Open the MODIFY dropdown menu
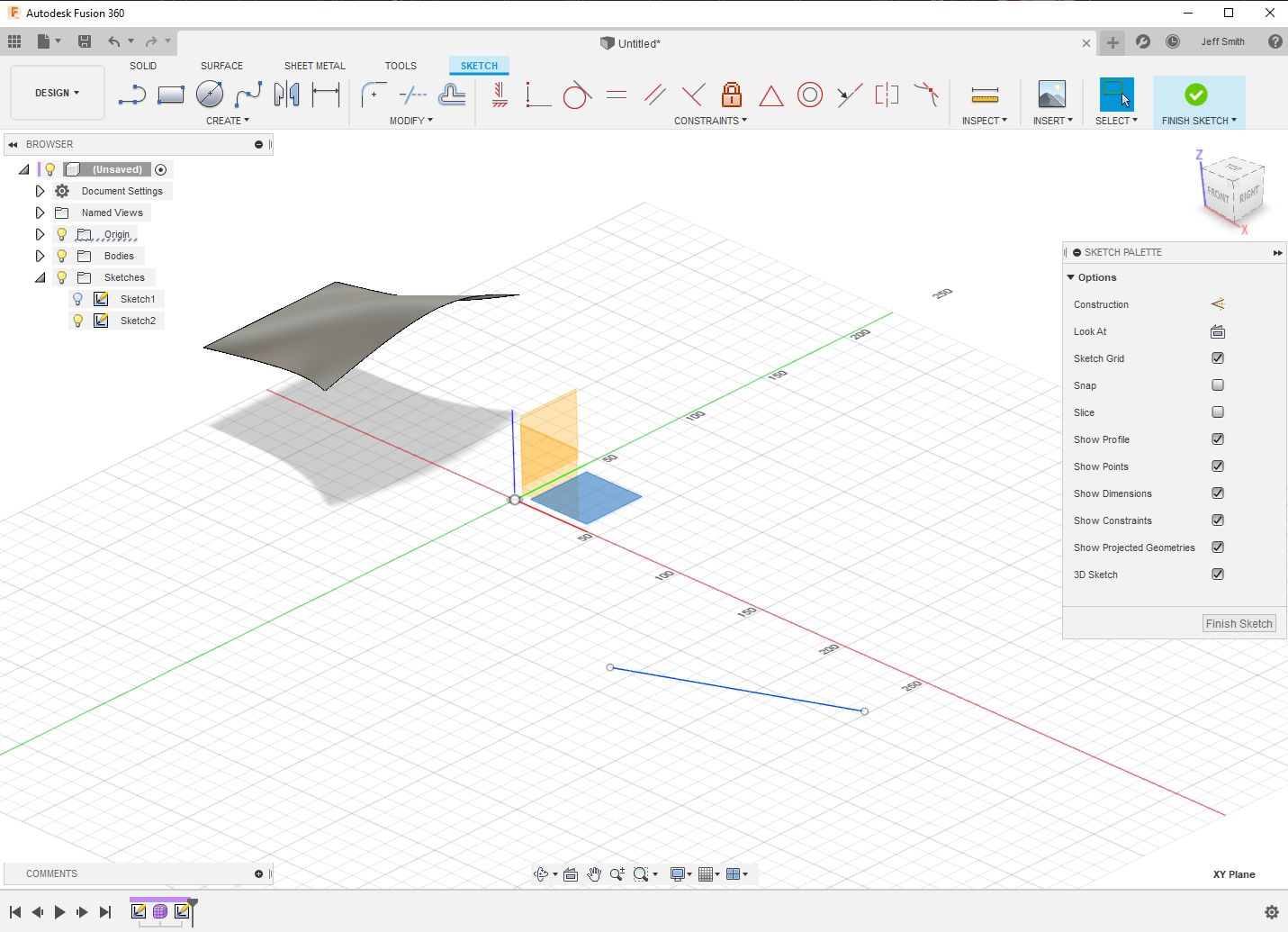Image resolution: width=1288 pixels, height=932 pixels. coord(410,120)
